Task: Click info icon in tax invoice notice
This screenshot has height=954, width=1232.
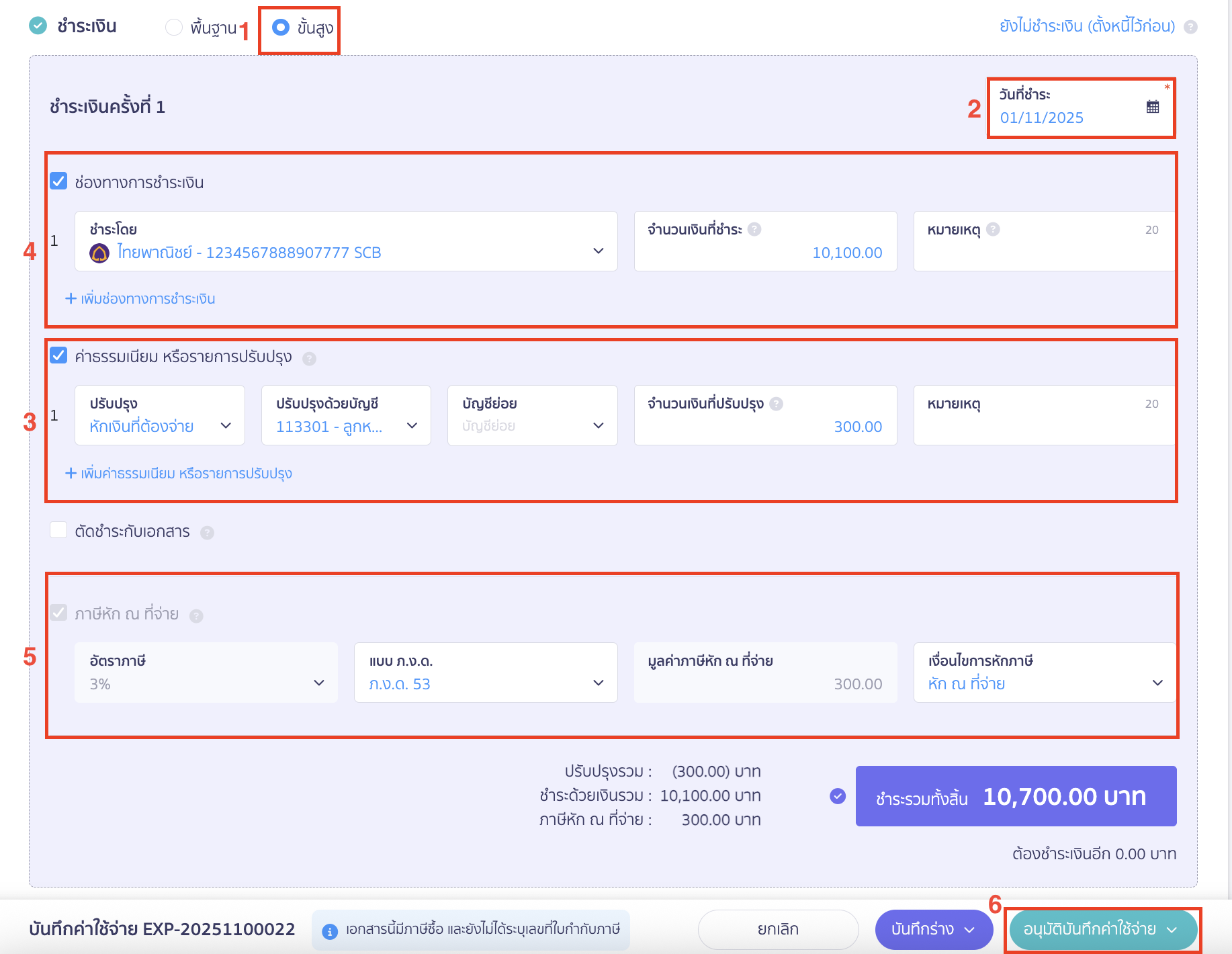Action: pos(329,931)
